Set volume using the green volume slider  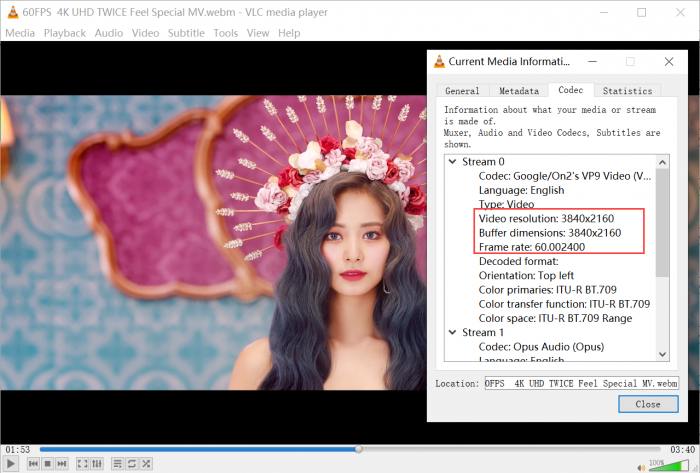668,465
